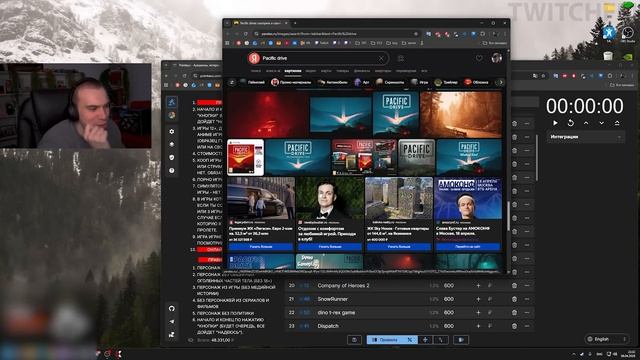Click the Yandex search field with Pacific drive
Viewport: 640px width, 360px height.
tap(318, 58)
